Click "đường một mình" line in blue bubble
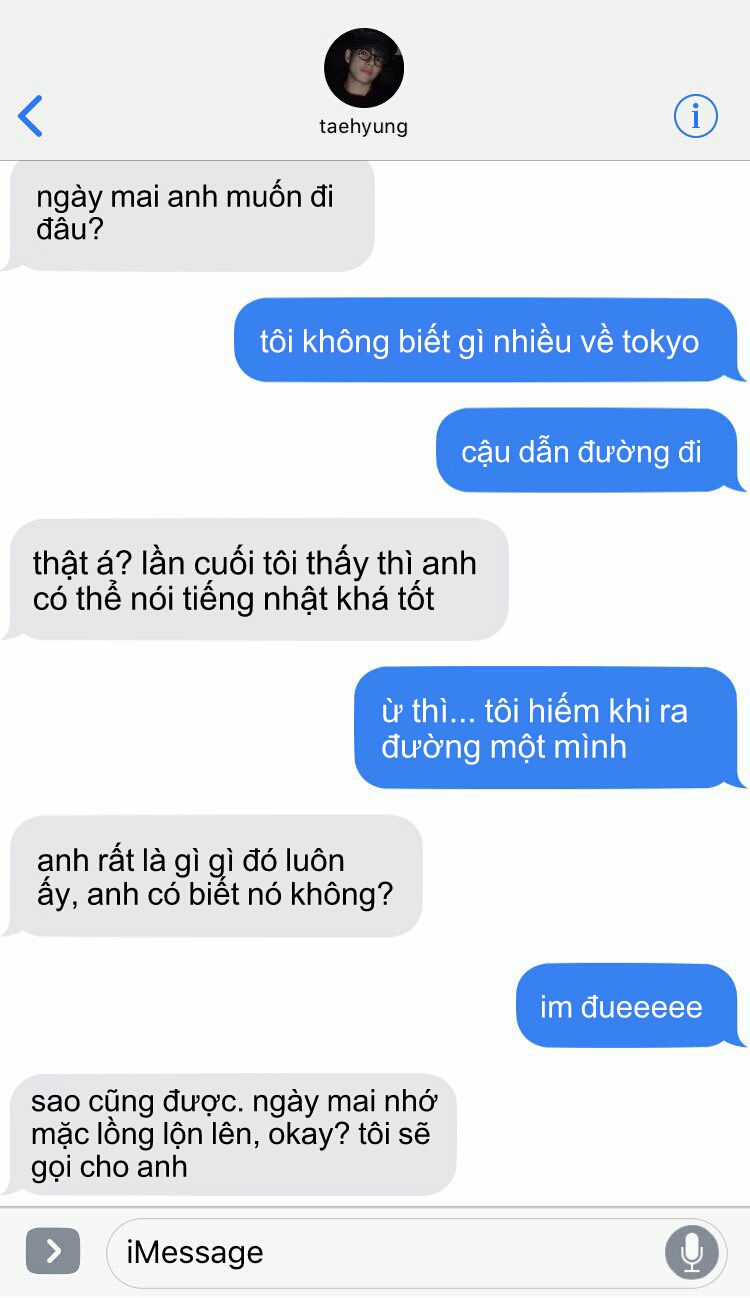The height and width of the screenshot is (1298, 750). pyautogui.click(x=504, y=747)
